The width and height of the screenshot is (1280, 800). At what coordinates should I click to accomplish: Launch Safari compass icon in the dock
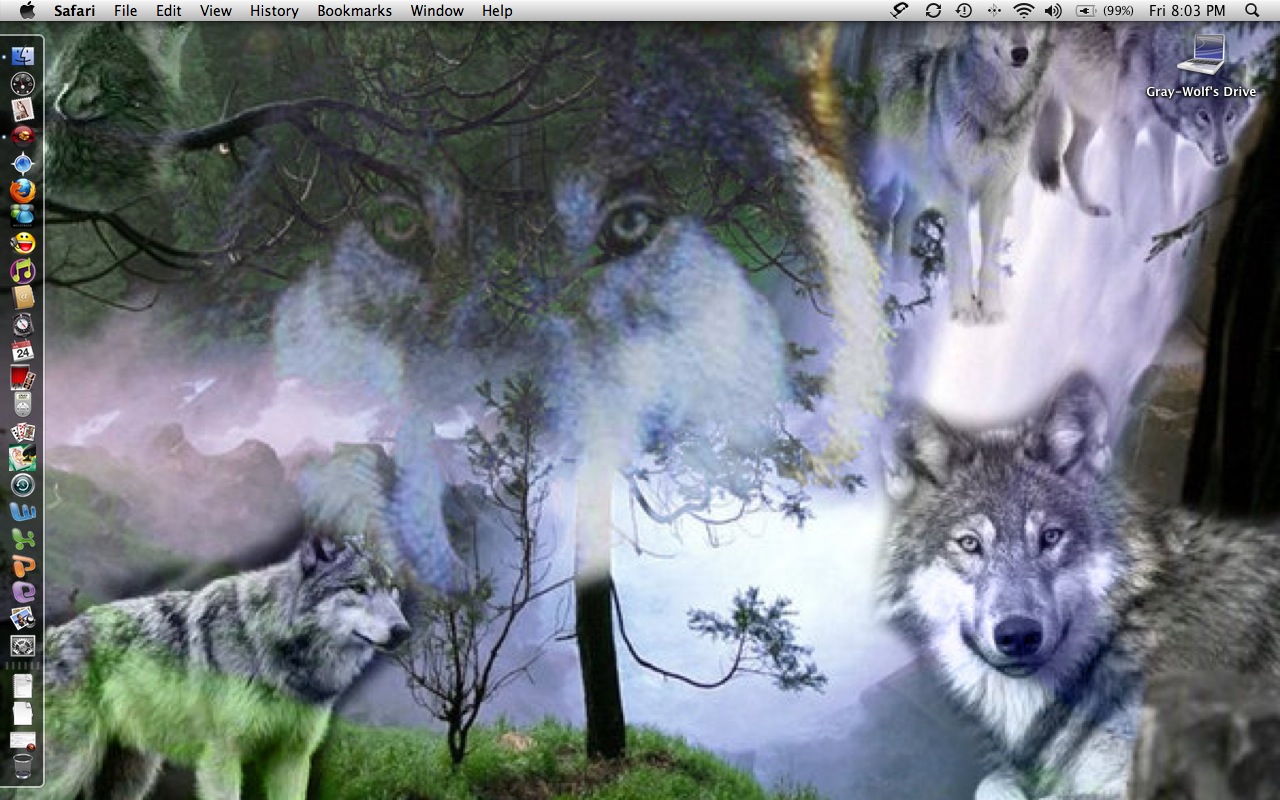pos(23,163)
